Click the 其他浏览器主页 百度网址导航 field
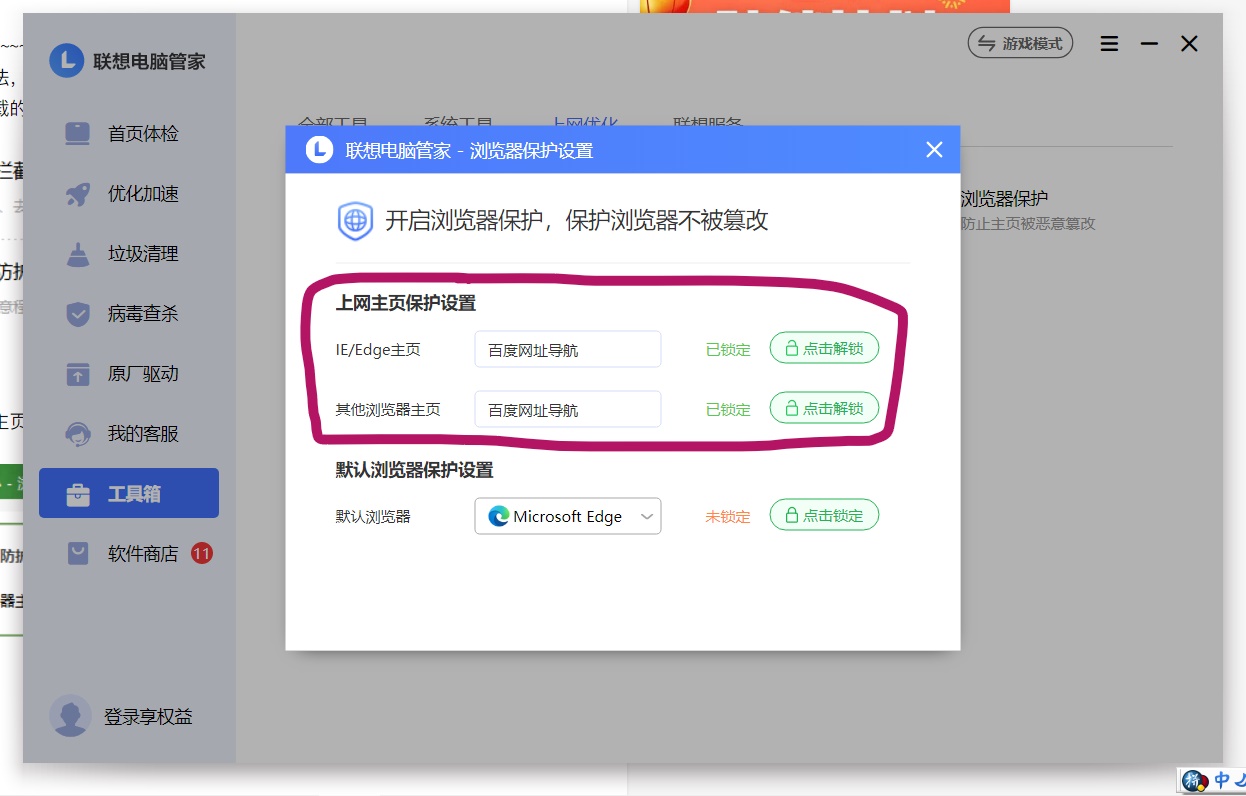The height and width of the screenshot is (796, 1246). 567,410
